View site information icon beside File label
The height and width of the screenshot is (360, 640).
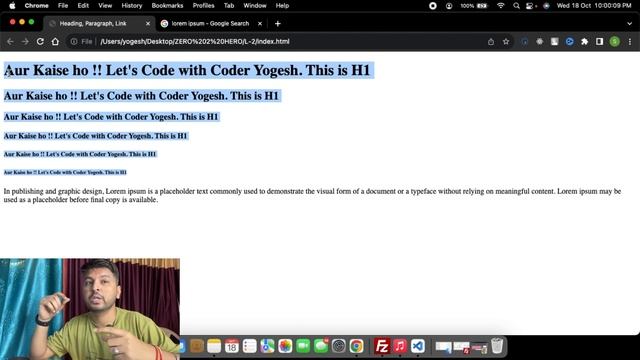[74, 42]
